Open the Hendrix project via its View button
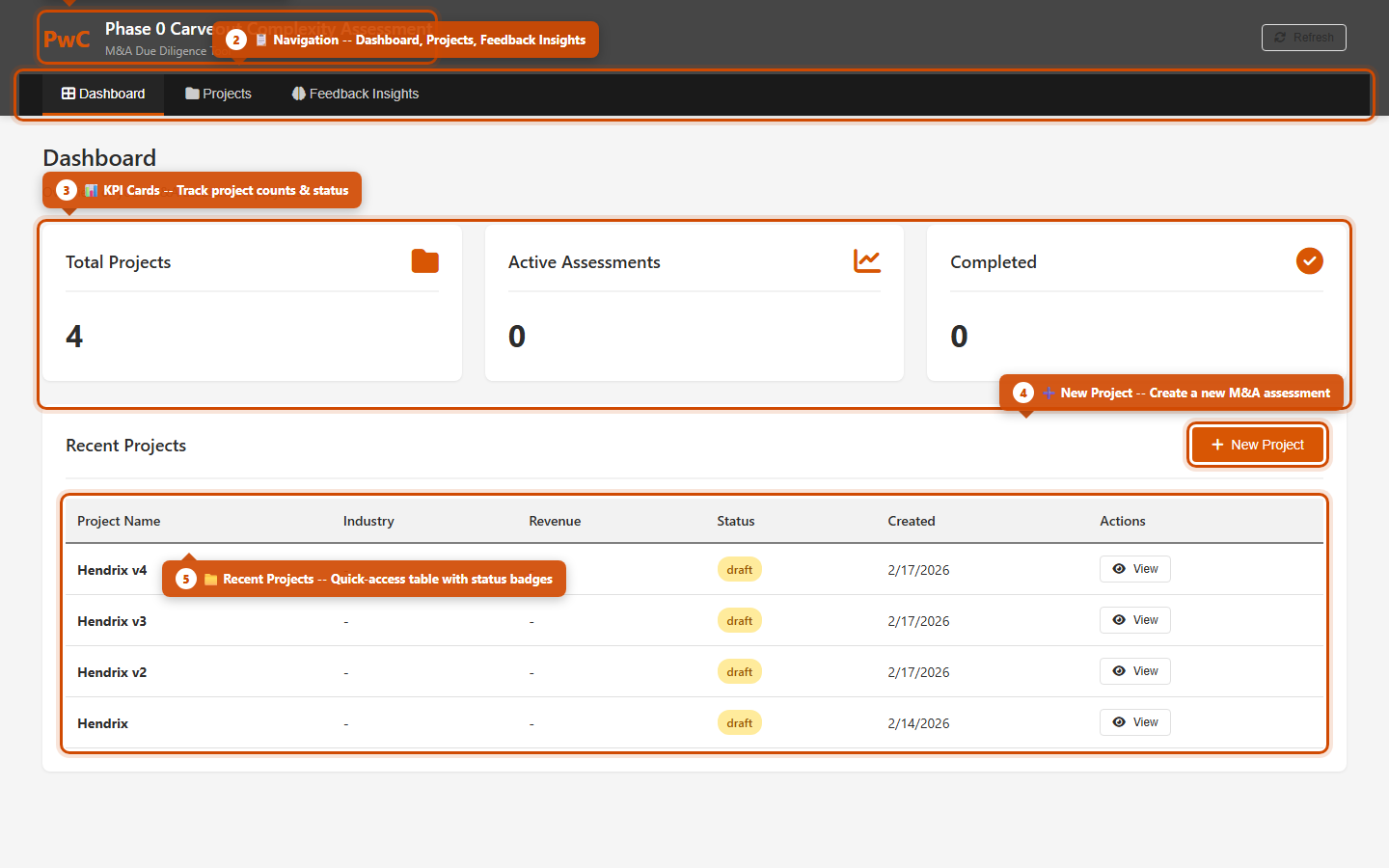The image size is (1389, 868). pyautogui.click(x=1134, y=721)
